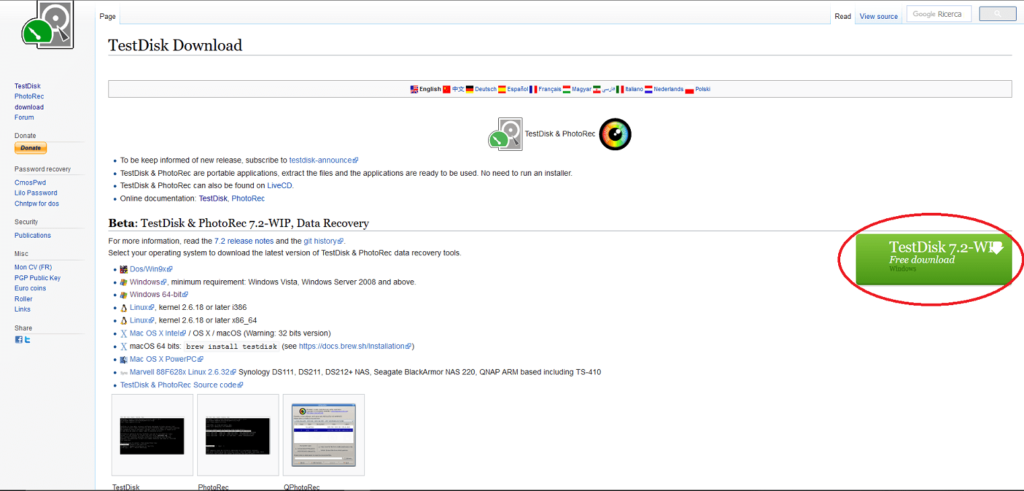Open the QPhotoRec screenshot thumbnail
1024x491 pixels.
[x=324, y=436]
